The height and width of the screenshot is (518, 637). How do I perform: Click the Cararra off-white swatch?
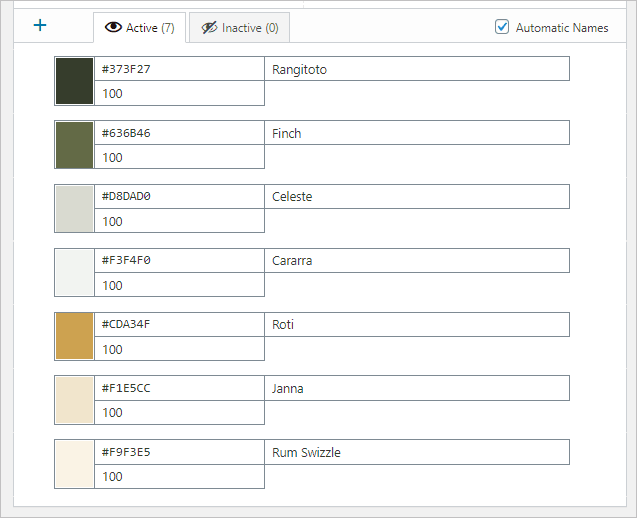click(74, 273)
